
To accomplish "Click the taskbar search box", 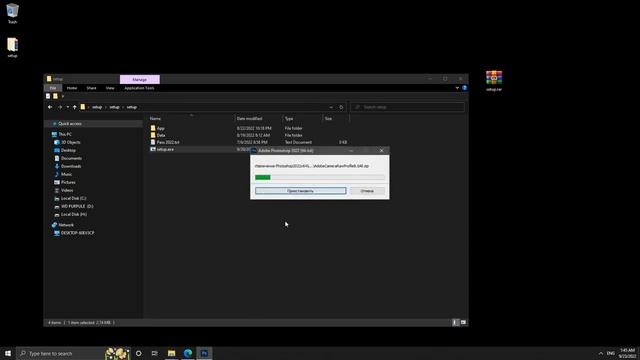I will 73,353.
